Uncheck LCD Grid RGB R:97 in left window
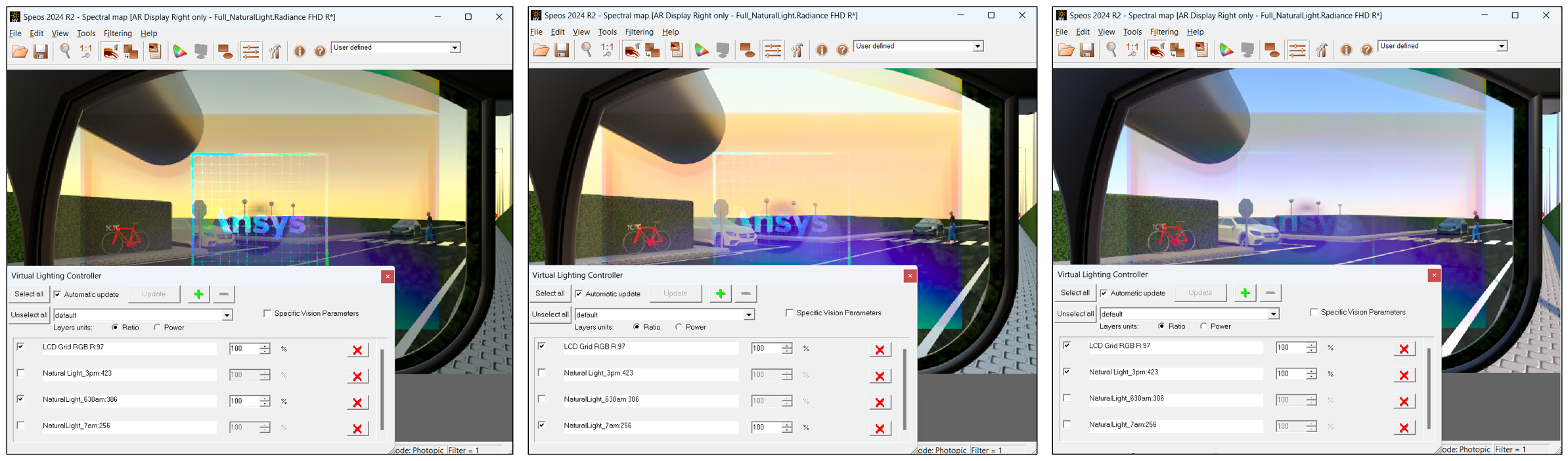This screenshot has height=461, width=1568. click(x=21, y=346)
